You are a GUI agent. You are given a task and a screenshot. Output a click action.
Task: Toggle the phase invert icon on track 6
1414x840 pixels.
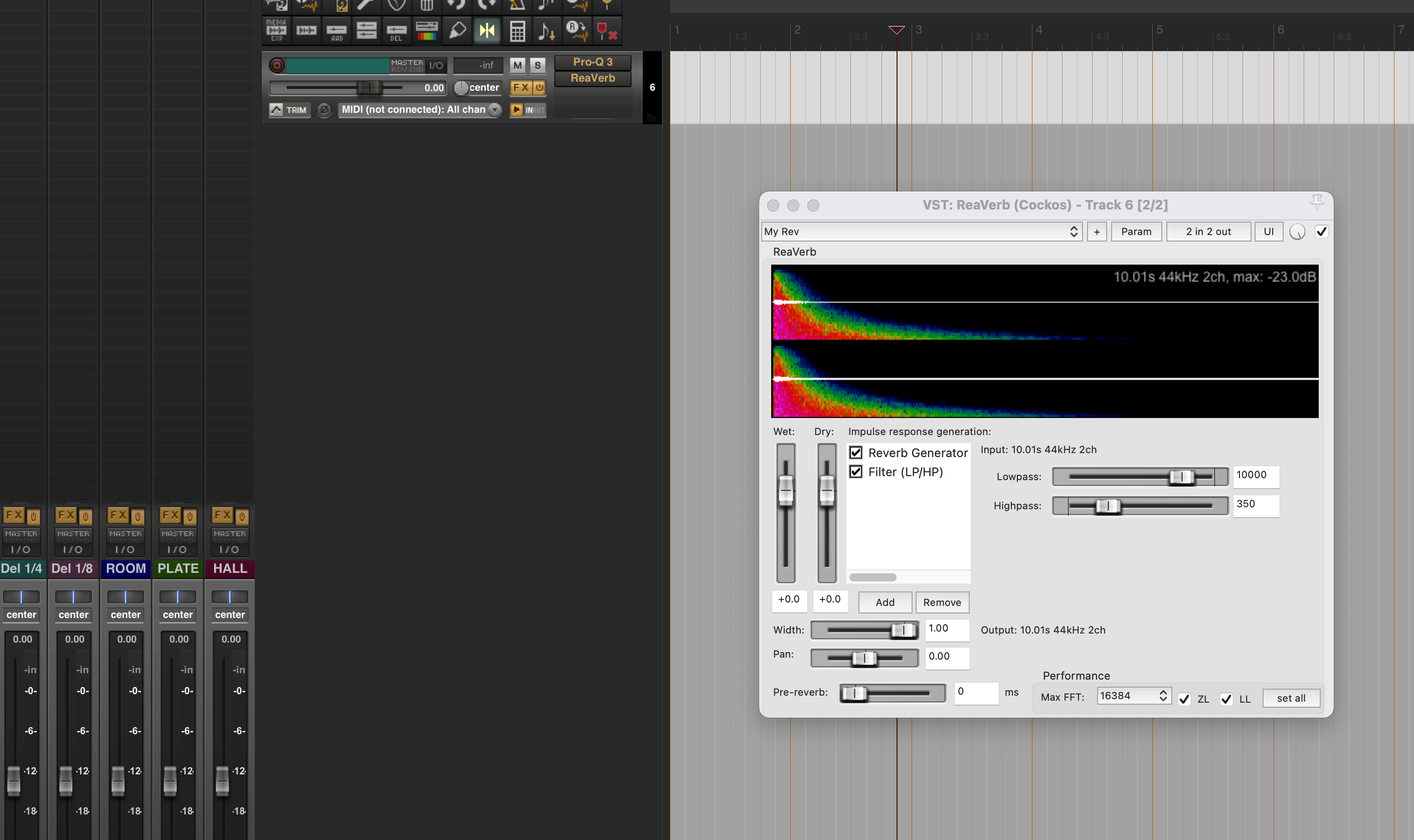[324, 110]
